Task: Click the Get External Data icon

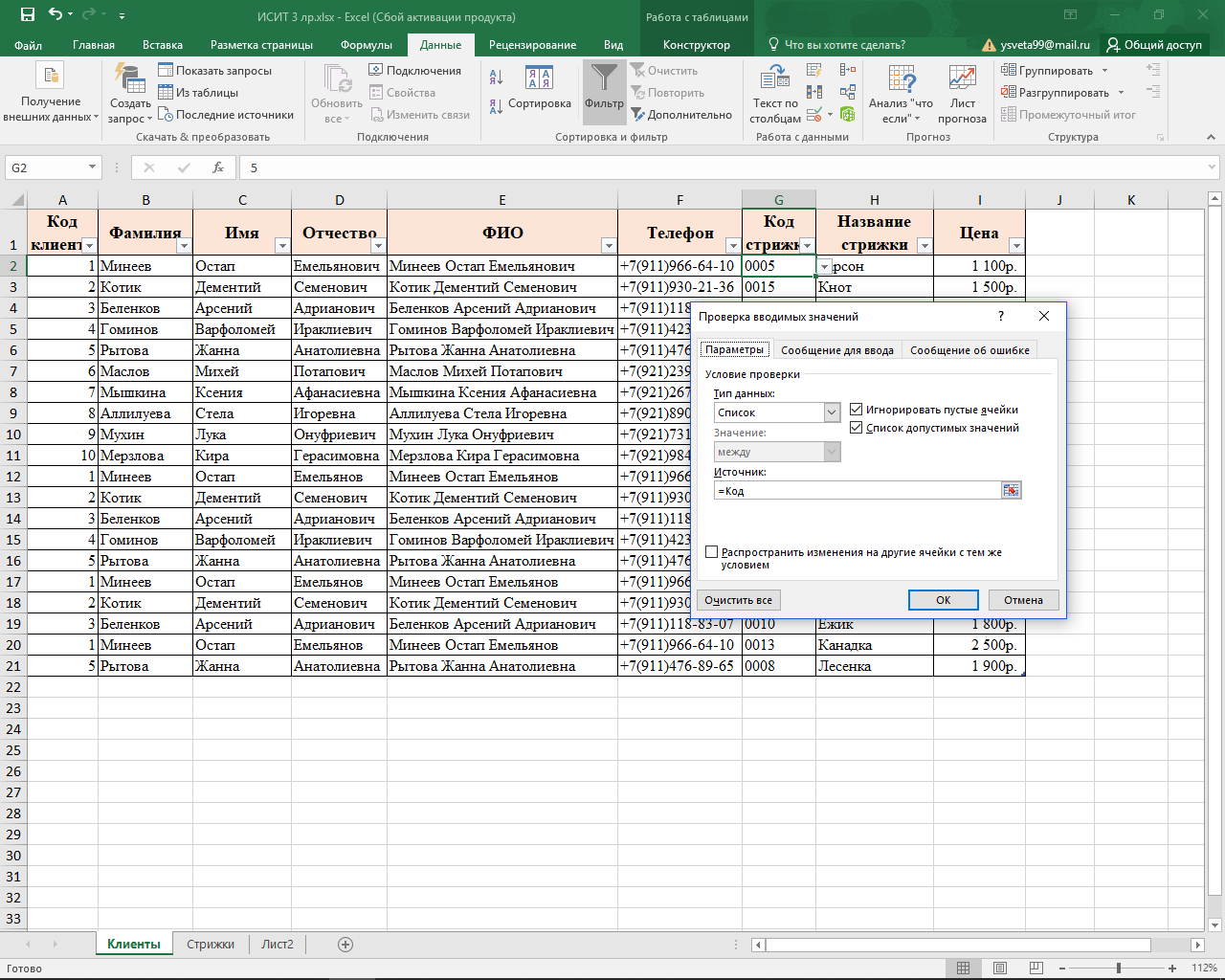Action: [50, 77]
